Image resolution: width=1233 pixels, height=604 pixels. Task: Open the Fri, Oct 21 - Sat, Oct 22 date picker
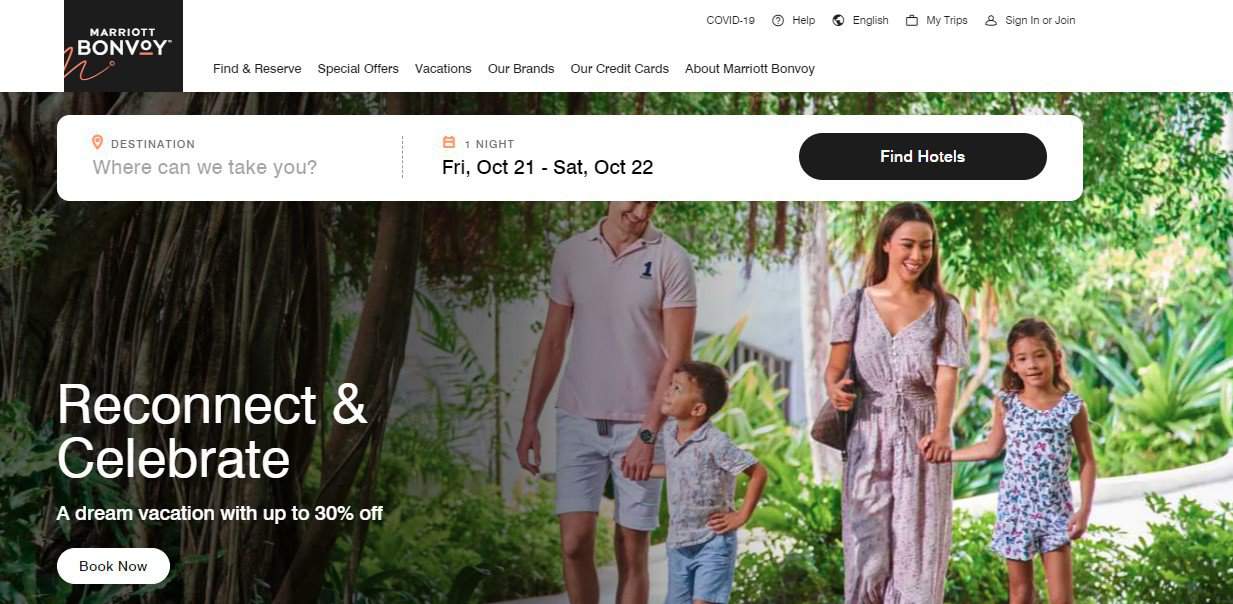[548, 167]
